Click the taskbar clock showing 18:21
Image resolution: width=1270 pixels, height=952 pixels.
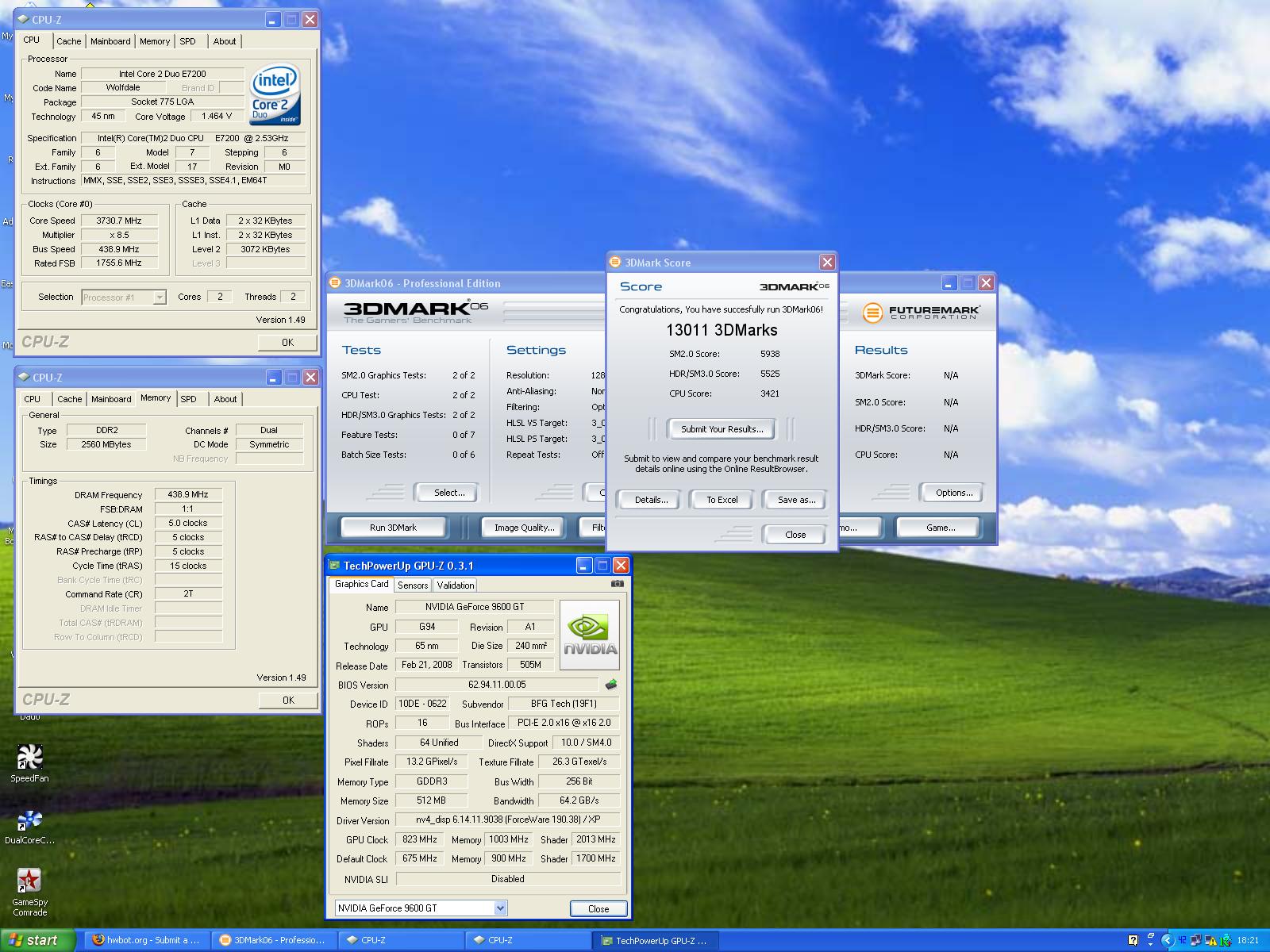tap(1248, 940)
